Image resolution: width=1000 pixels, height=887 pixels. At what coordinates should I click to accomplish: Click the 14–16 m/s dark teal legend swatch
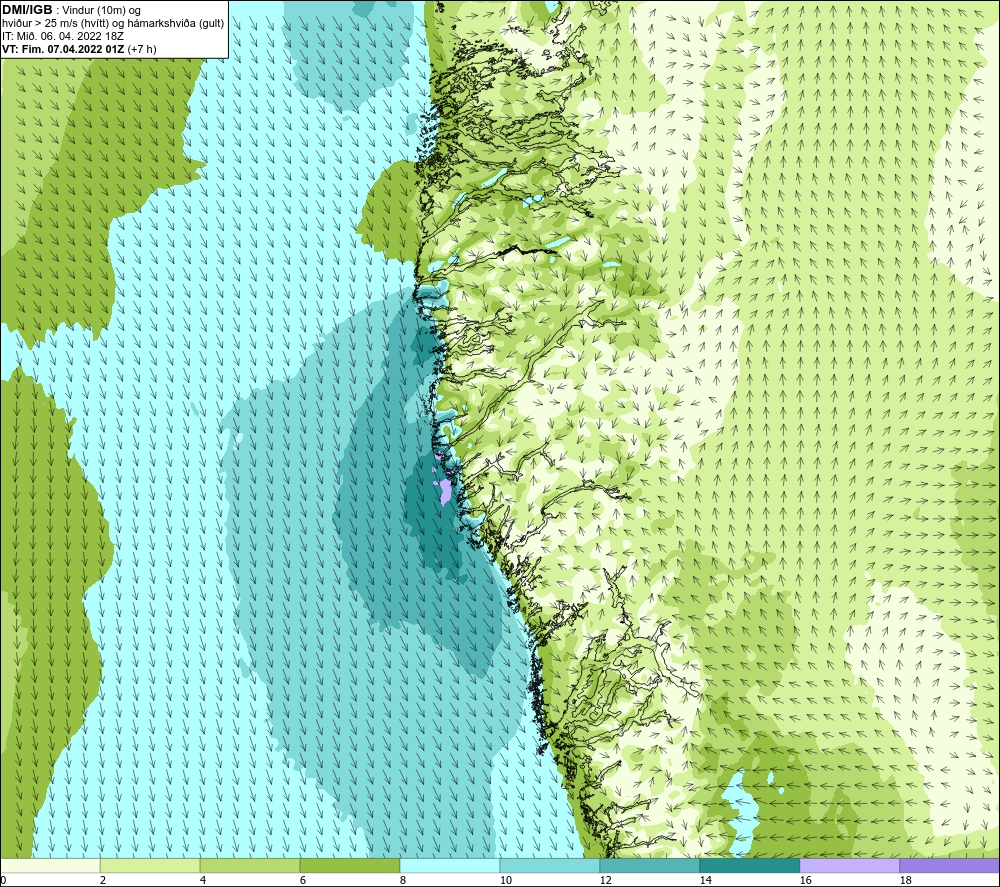pos(749,866)
